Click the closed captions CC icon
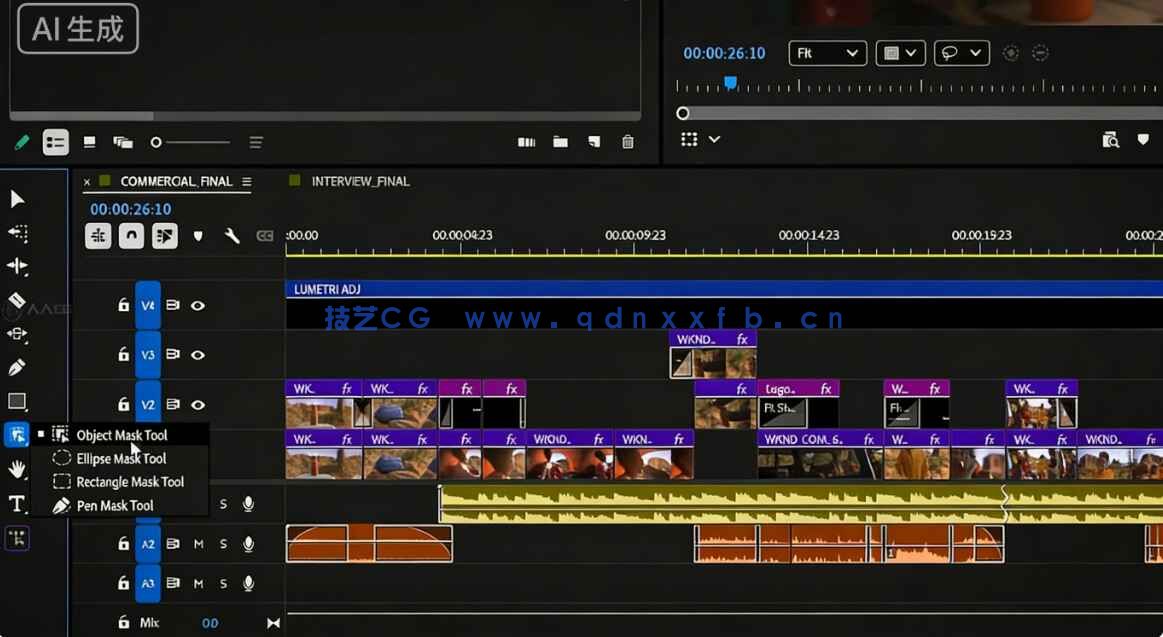 [x=265, y=235]
